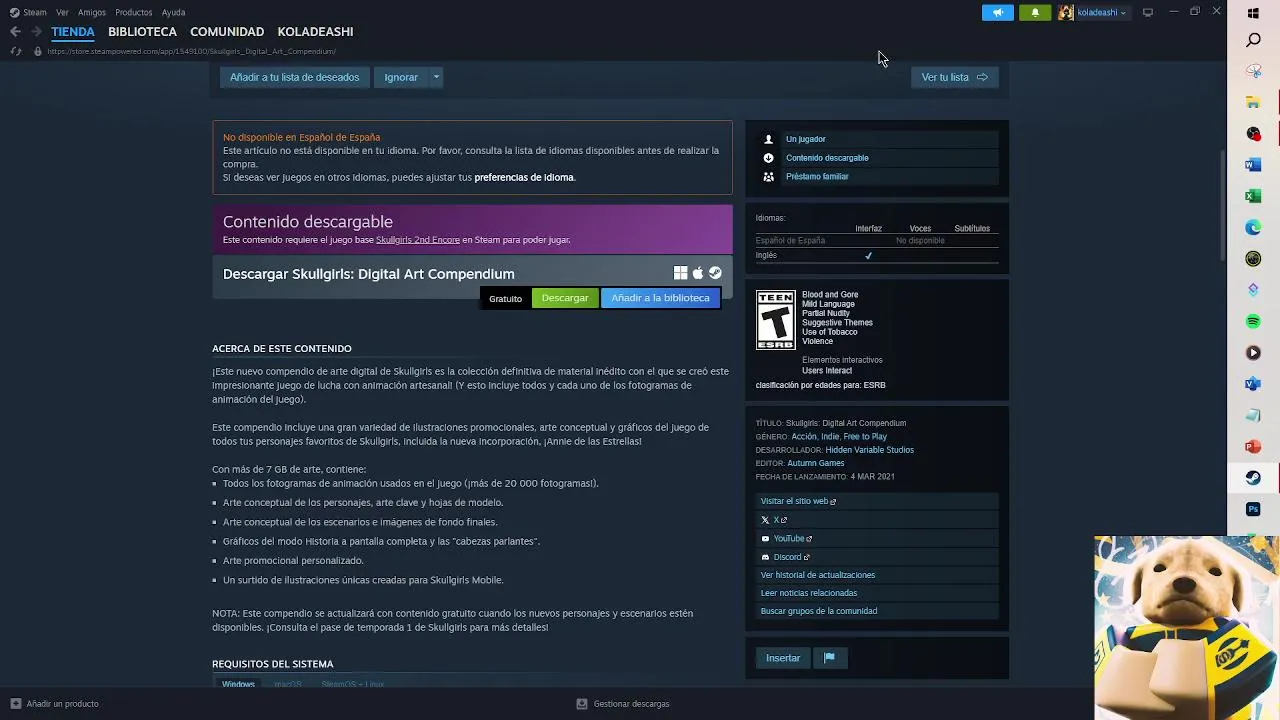Viewport: 1280px width, 720px height.
Task: Click the SteamOS platform icon
Action: pyautogui.click(x=715, y=273)
